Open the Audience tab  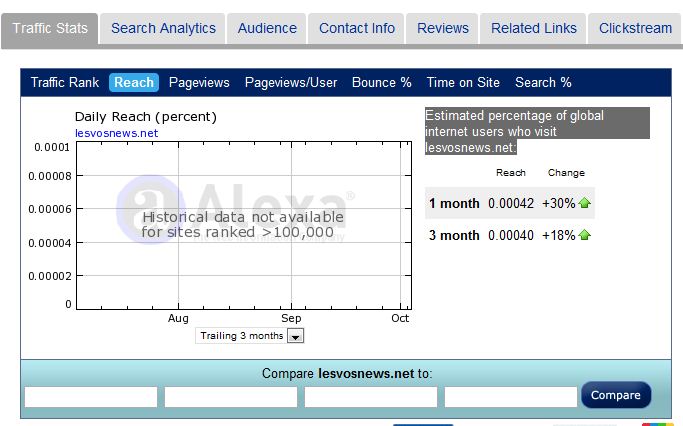[x=267, y=28]
